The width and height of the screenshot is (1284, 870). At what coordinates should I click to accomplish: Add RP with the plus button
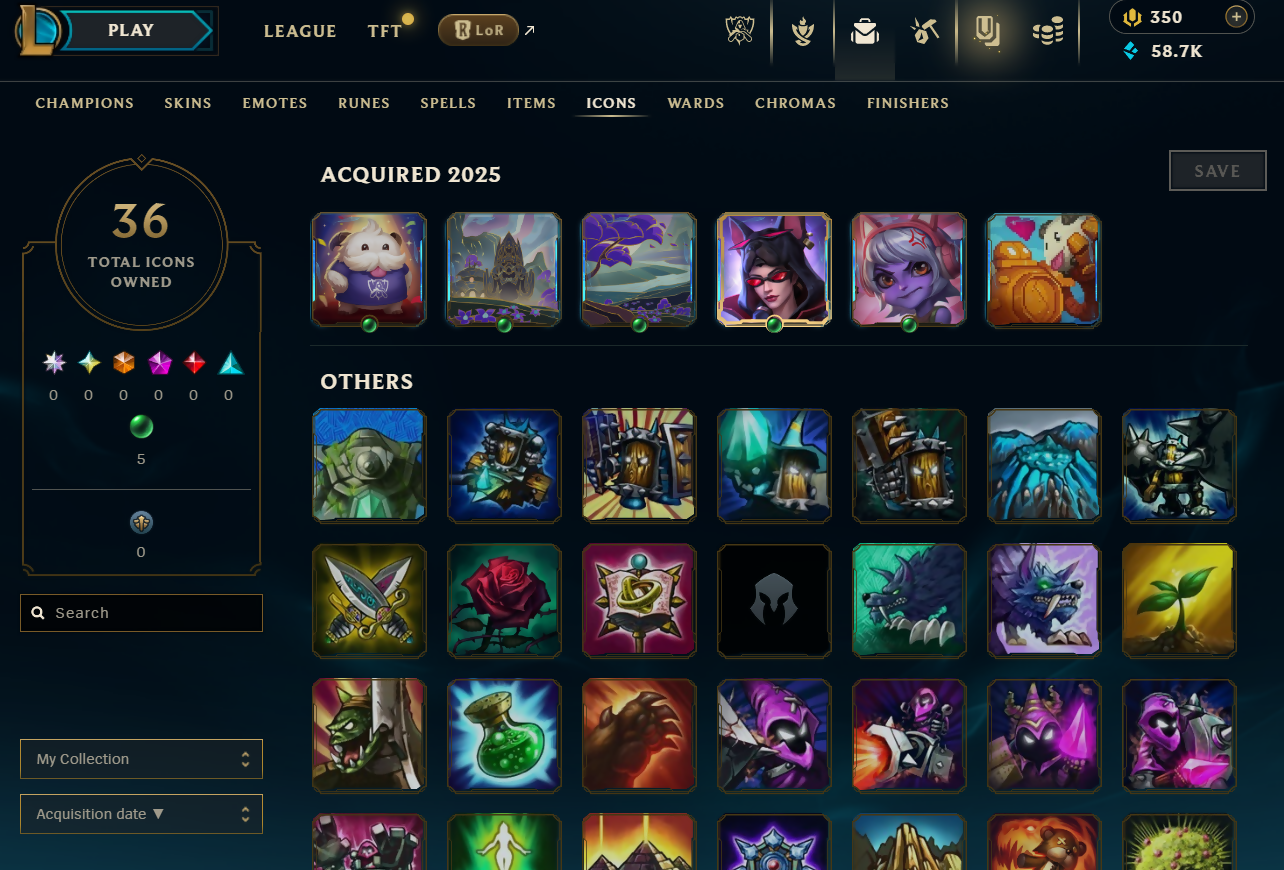(1237, 17)
